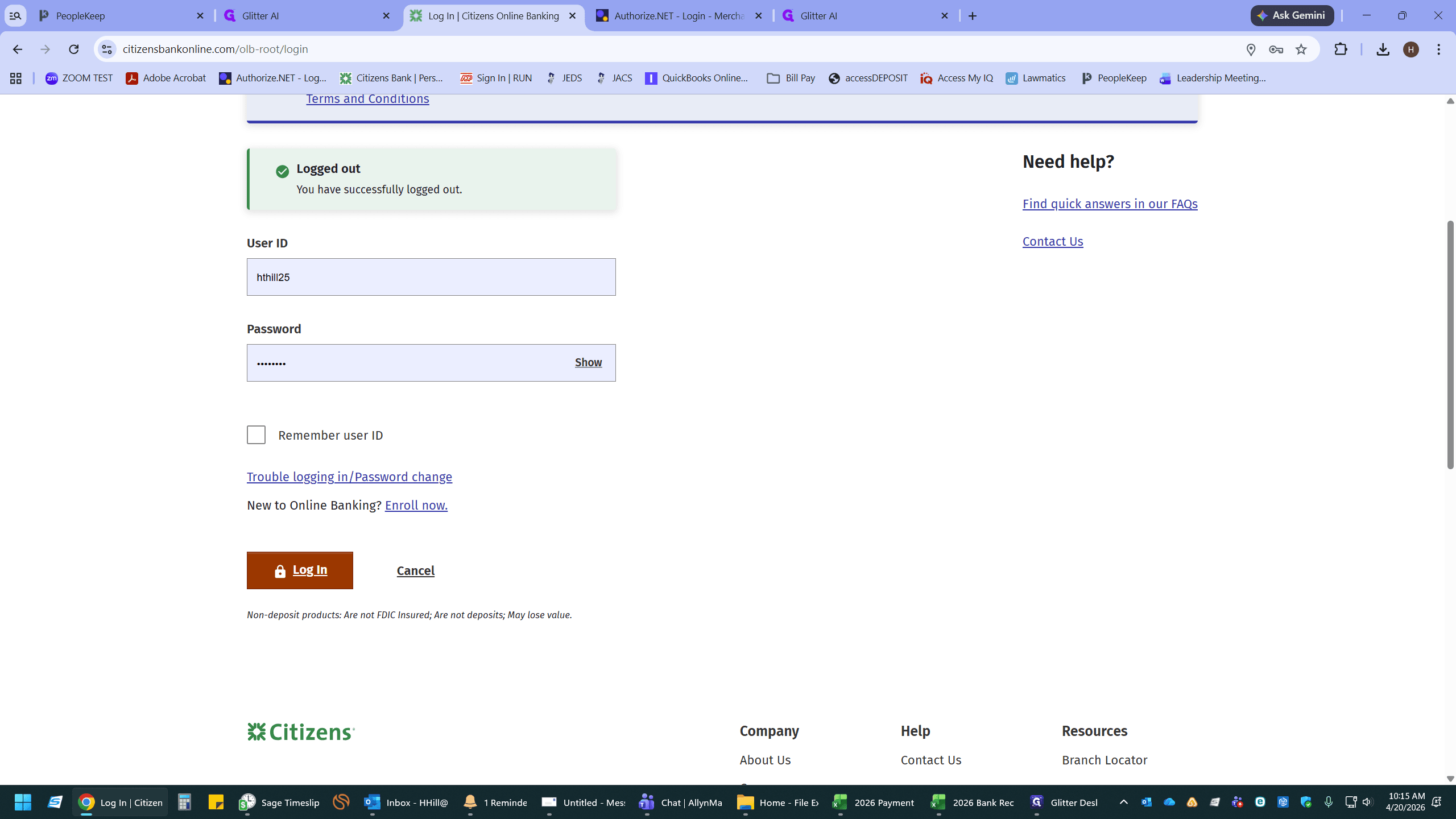This screenshot has height=819, width=1456.
Task: Open Chrome three-dot menu
Action: 1439,49
